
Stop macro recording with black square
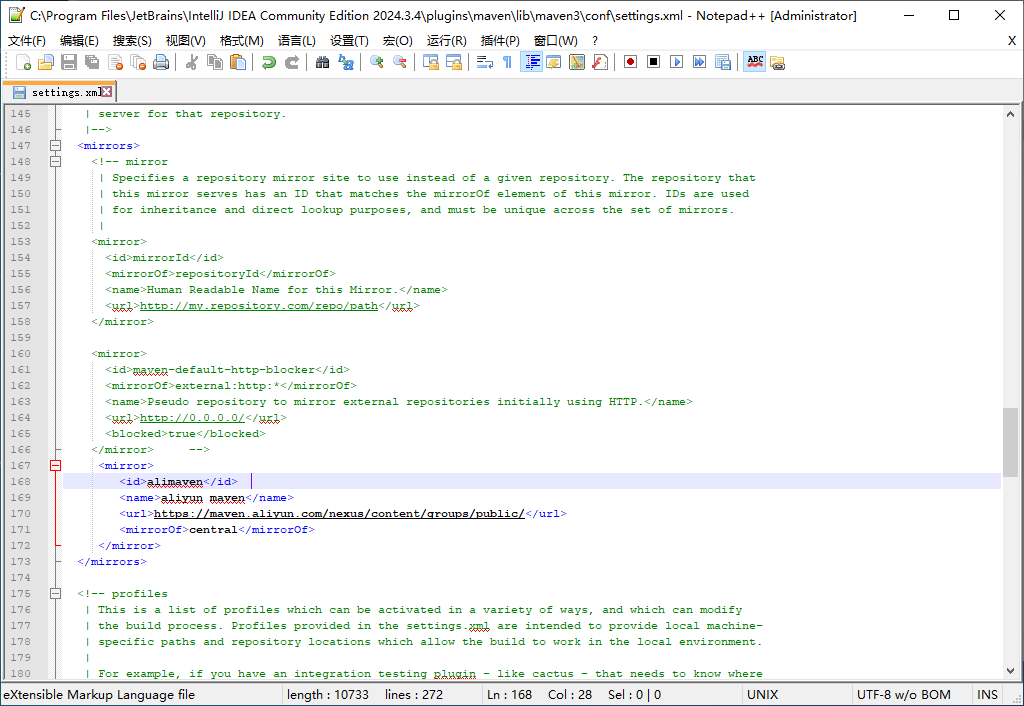653,62
